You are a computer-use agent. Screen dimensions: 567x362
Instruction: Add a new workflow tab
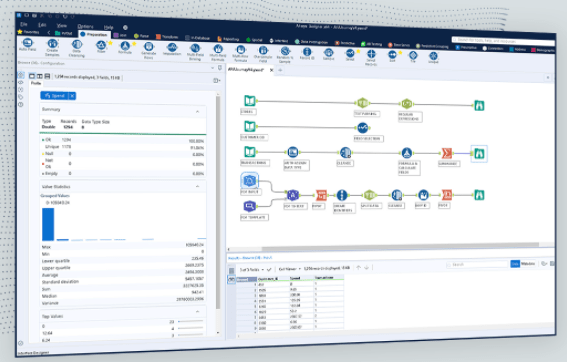[x=280, y=70]
